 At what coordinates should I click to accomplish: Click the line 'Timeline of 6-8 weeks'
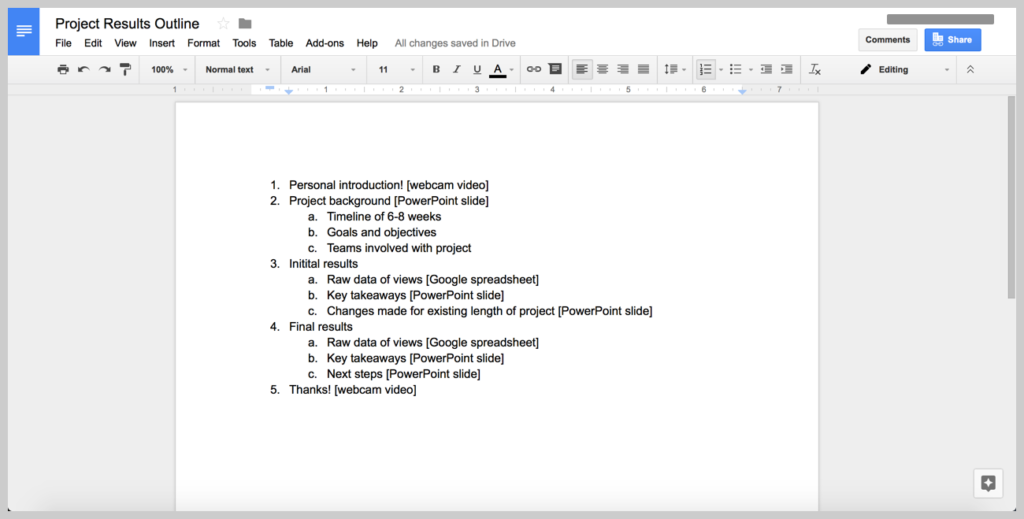pos(384,216)
